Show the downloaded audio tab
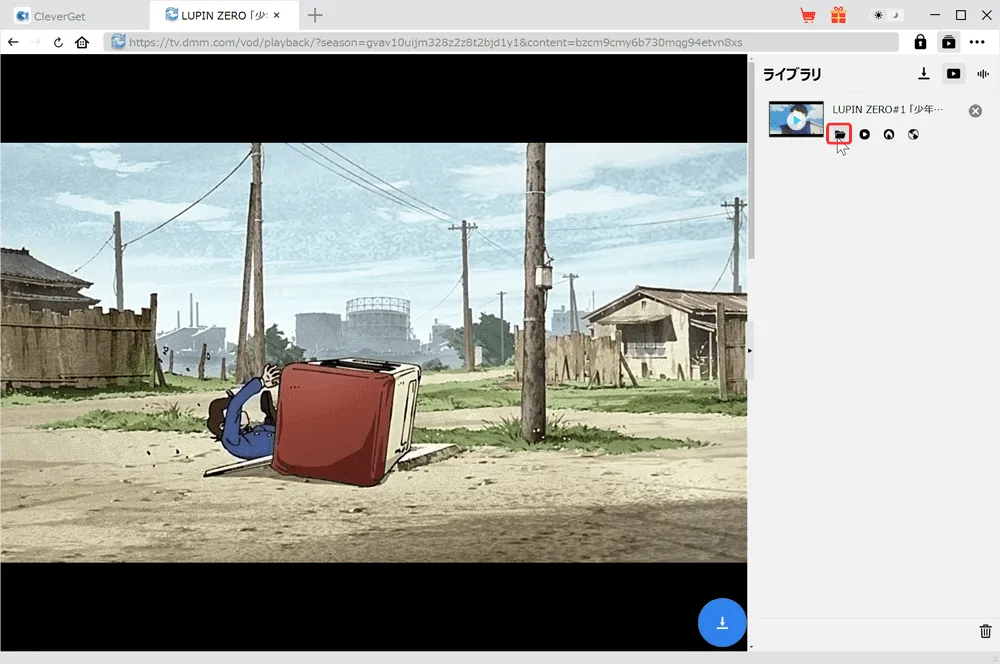 [983, 74]
